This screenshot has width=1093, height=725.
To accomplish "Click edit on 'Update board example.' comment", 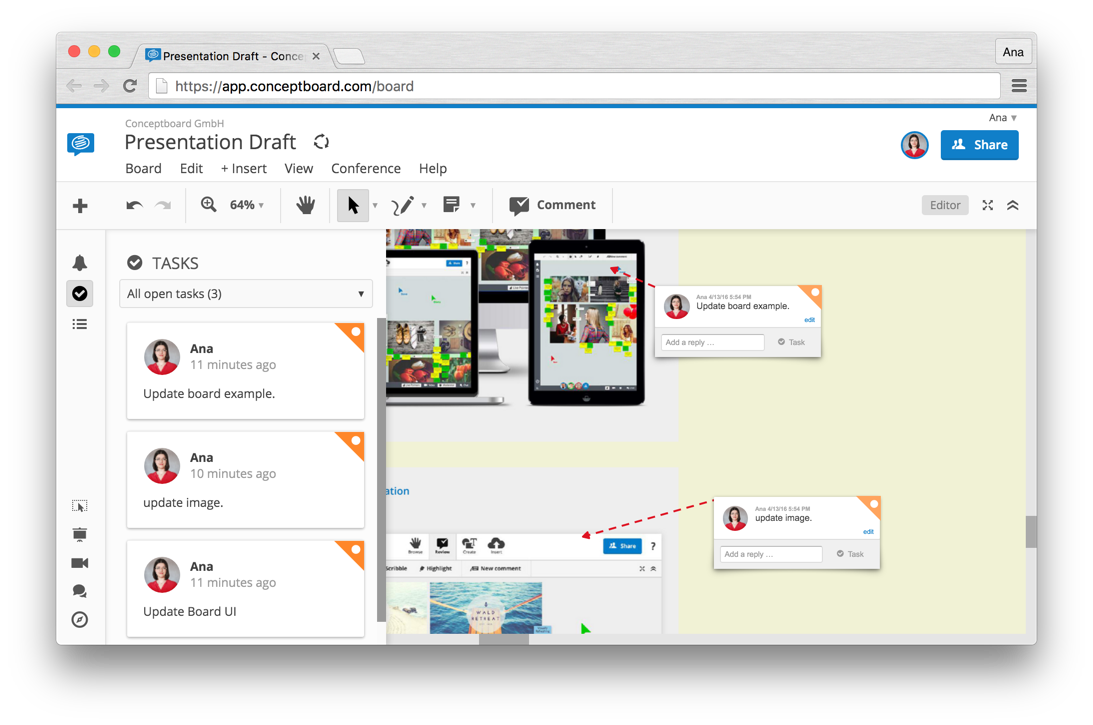I will [809, 320].
